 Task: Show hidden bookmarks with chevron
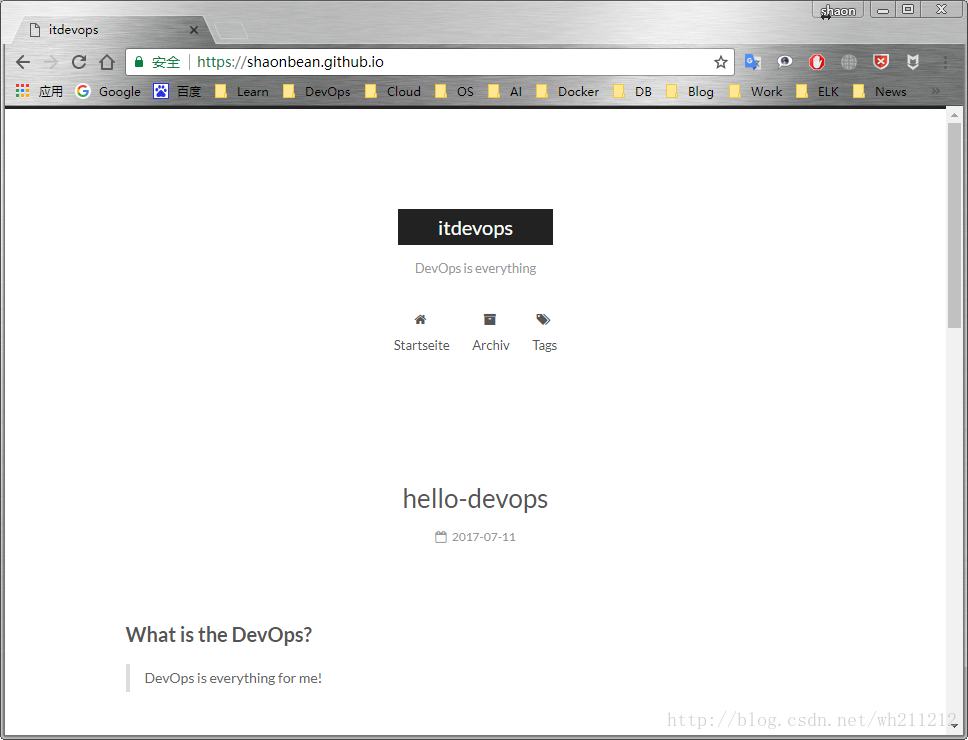click(936, 91)
